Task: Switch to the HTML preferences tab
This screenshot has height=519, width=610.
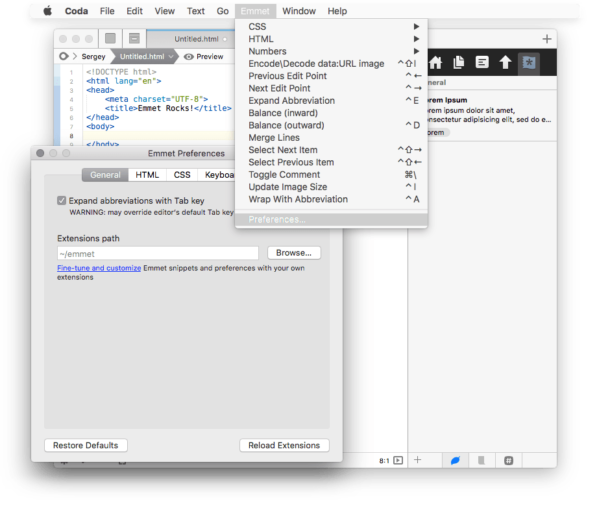Action: tap(147, 175)
